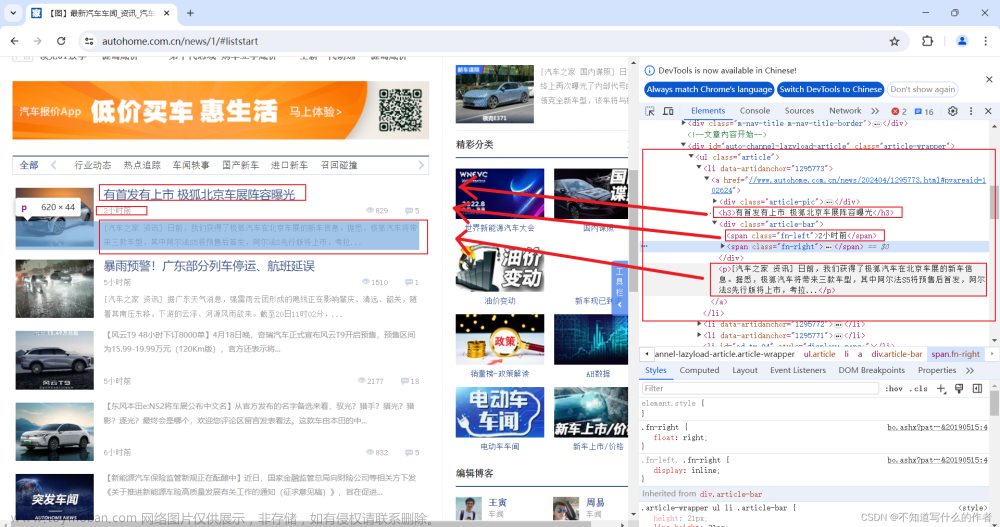Expand the div article-pic node
Image resolution: width=1000 pixels, height=527 pixels.
[x=715, y=202]
